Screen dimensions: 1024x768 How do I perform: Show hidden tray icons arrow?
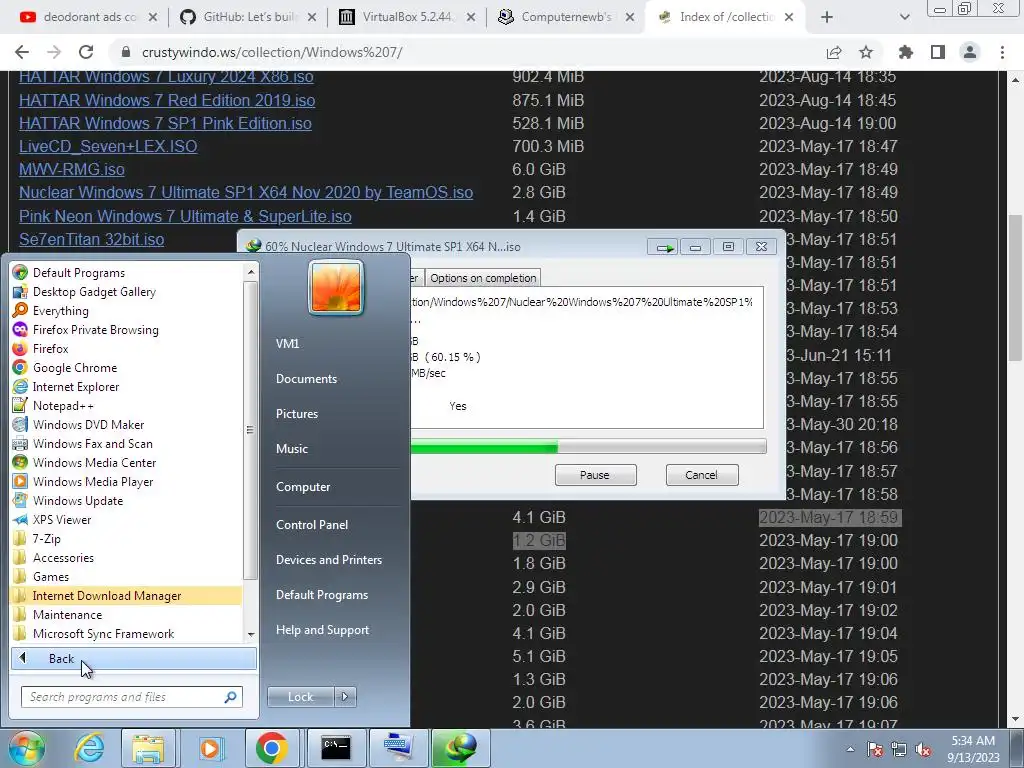point(850,749)
